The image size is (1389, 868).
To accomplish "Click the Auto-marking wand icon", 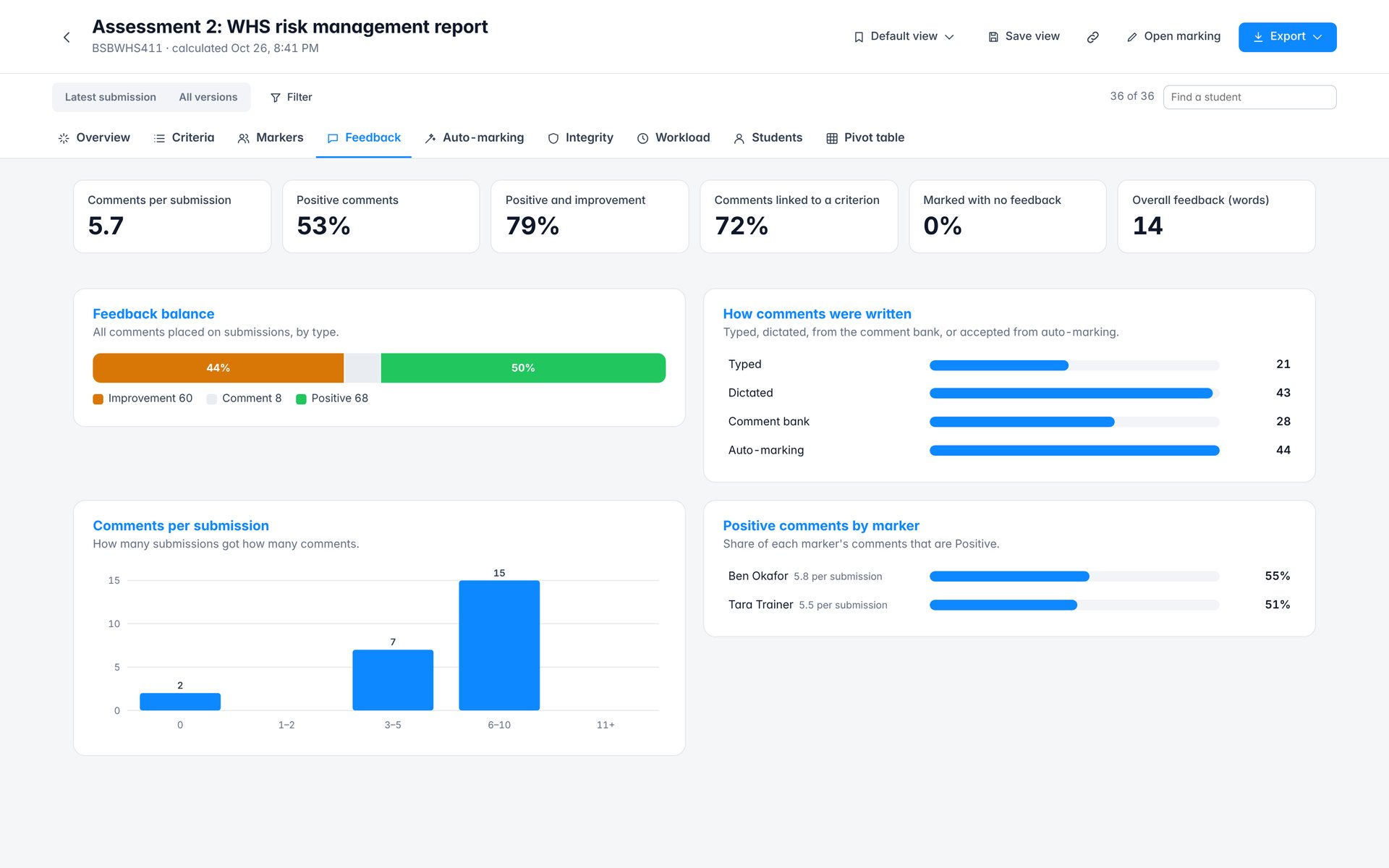I will click(430, 138).
